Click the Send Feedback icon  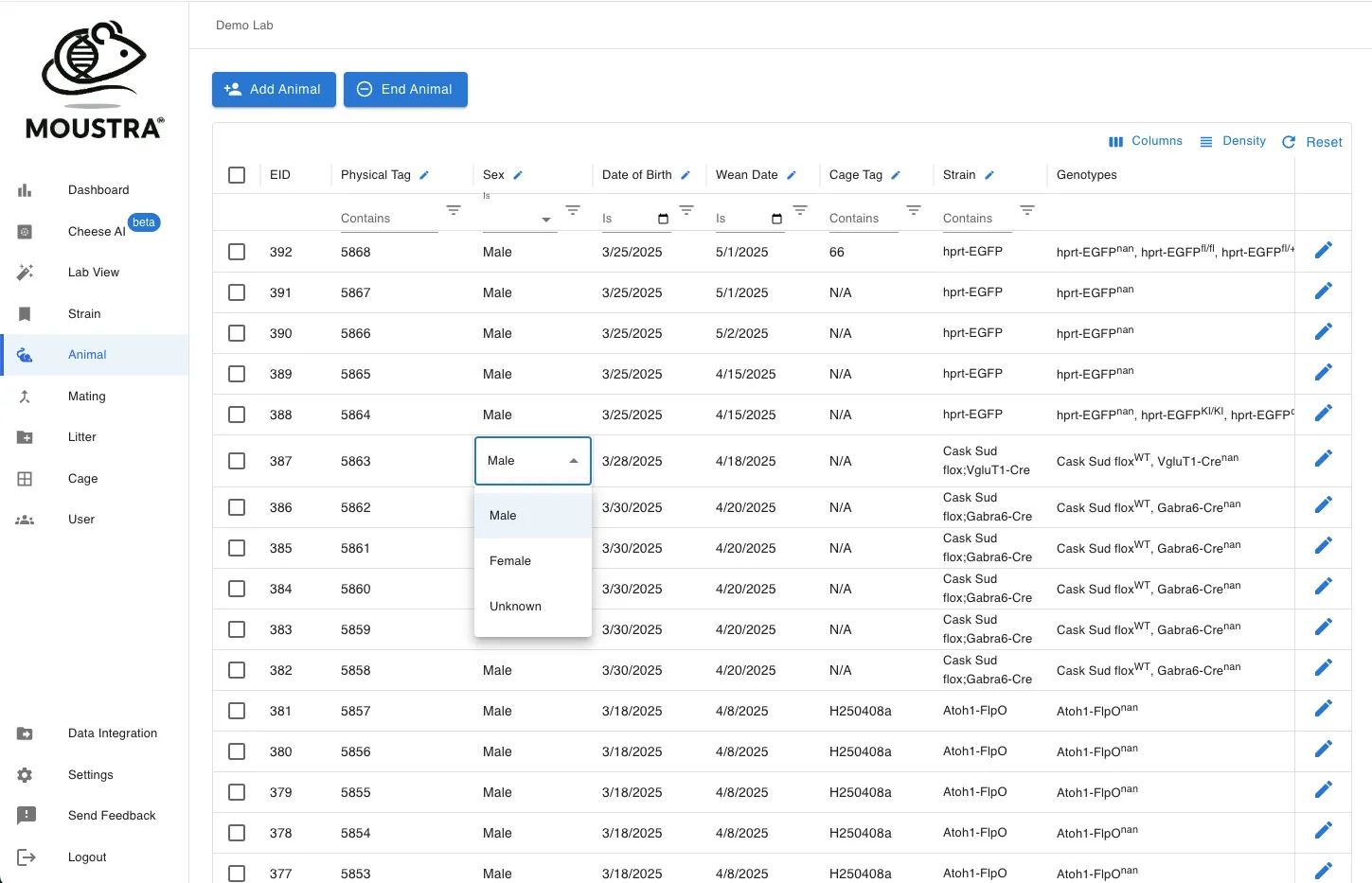point(26,815)
